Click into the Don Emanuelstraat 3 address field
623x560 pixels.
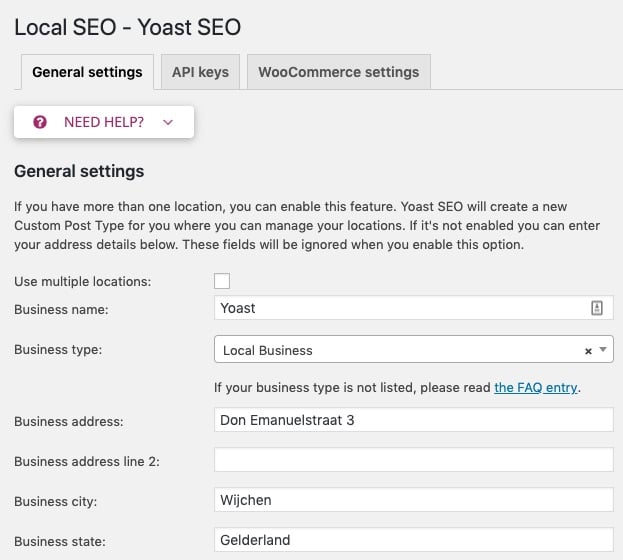pyautogui.click(x=413, y=420)
